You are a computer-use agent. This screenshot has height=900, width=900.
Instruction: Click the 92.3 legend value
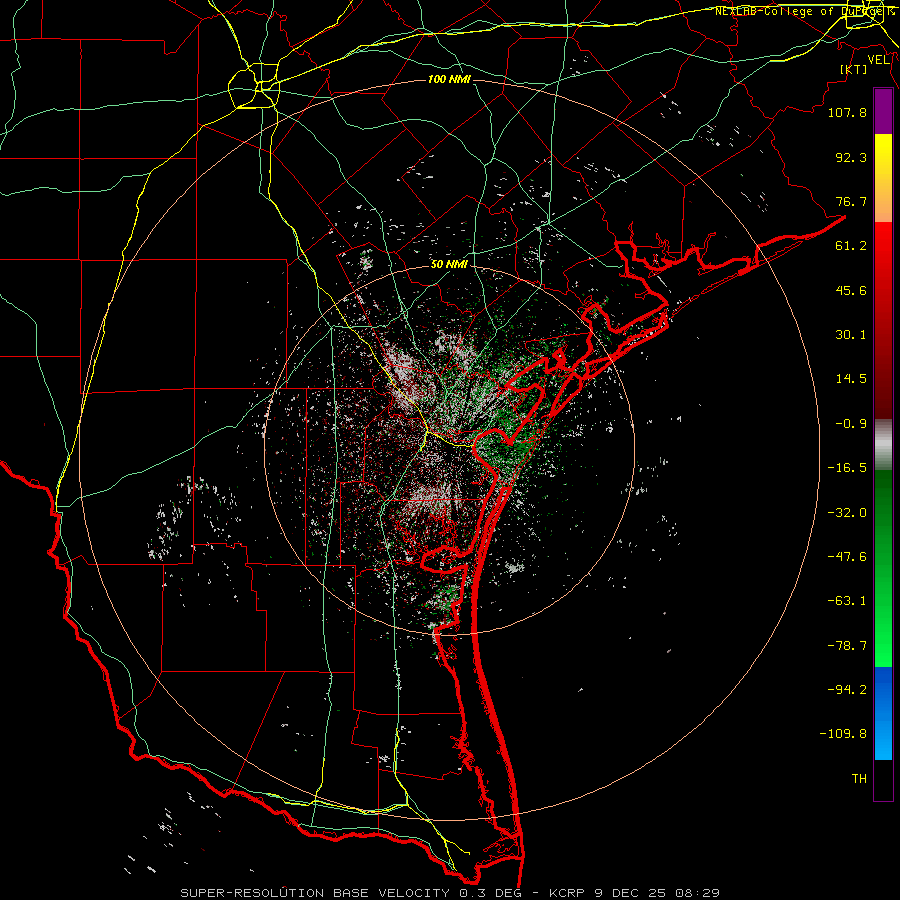851,157
